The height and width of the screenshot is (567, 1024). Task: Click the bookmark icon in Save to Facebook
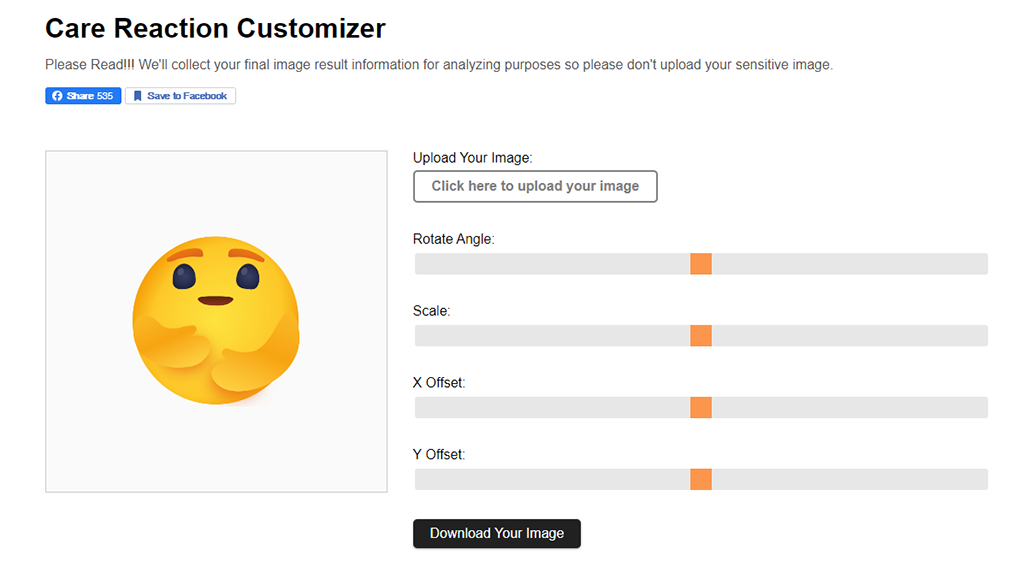click(137, 96)
